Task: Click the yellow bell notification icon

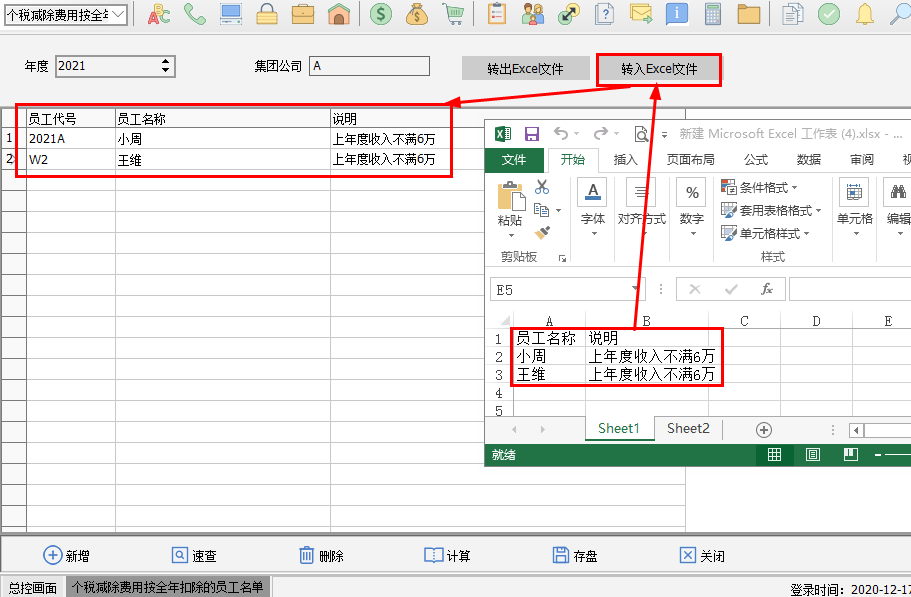Action: coord(865,14)
